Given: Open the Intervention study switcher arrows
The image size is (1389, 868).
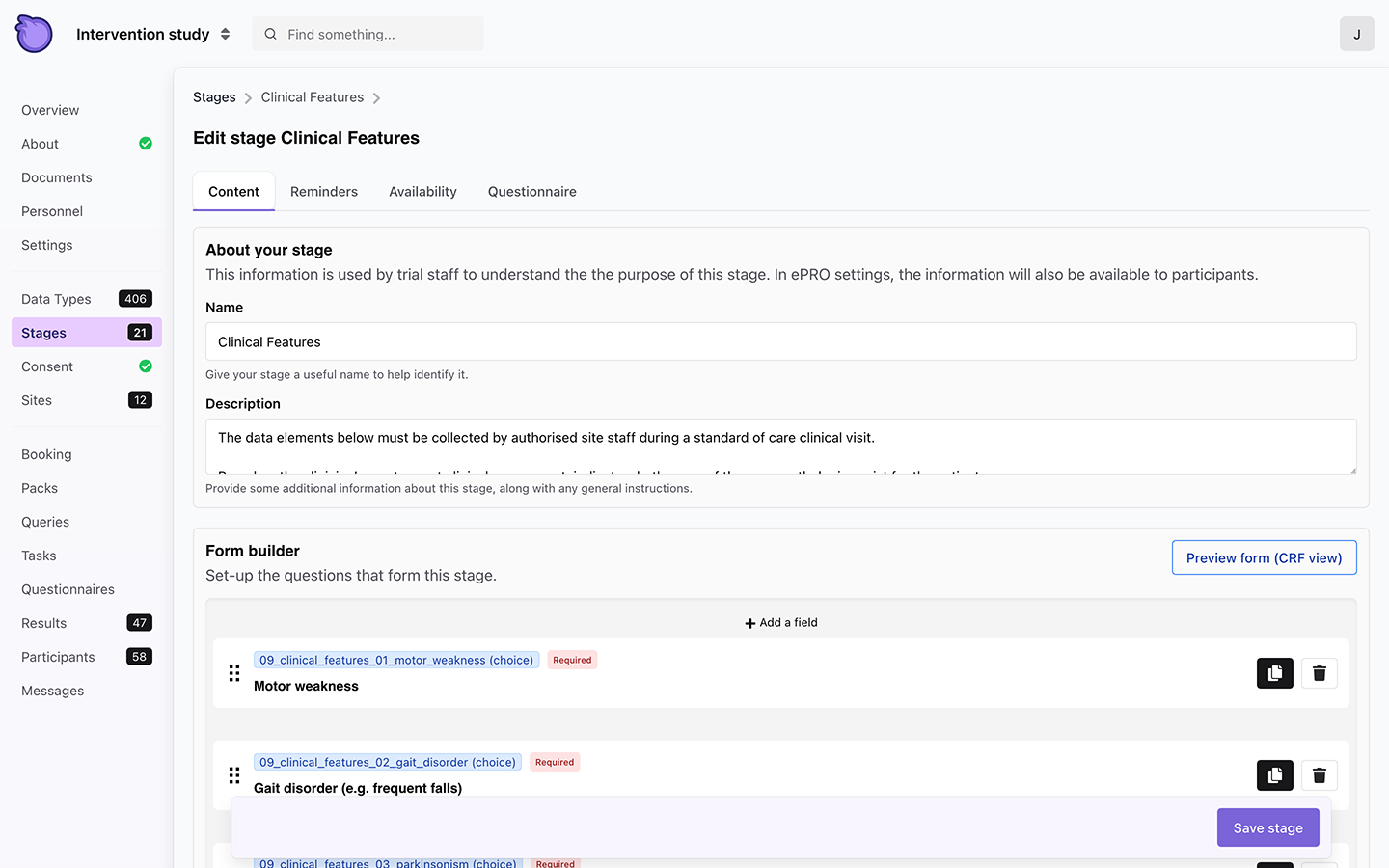Looking at the screenshot, I should (x=225, y=34).
